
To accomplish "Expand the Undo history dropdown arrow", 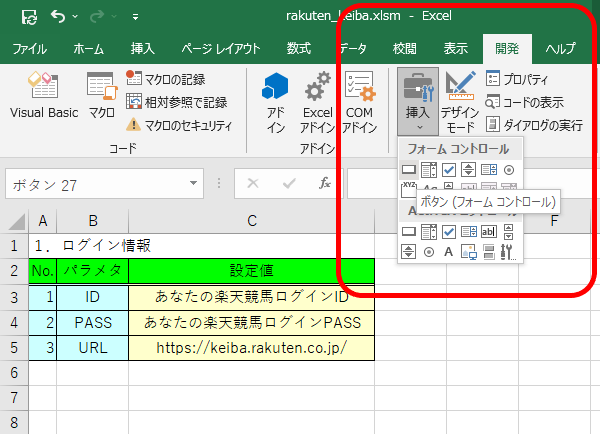I will [x=75, y=16].
